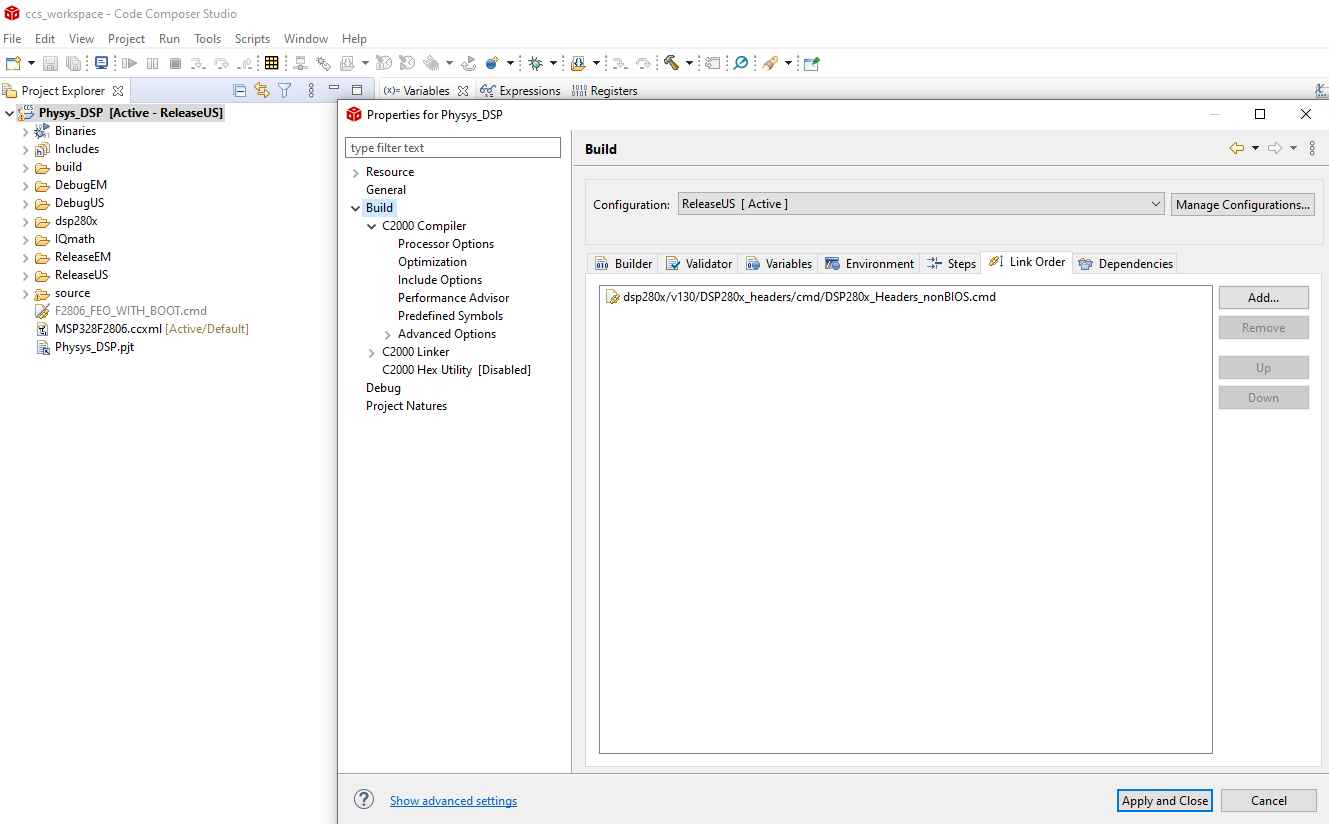Click the Back arrow in the Properties dialog
Viewport: 1329px width, 824px height.
tap(1237, 148)
